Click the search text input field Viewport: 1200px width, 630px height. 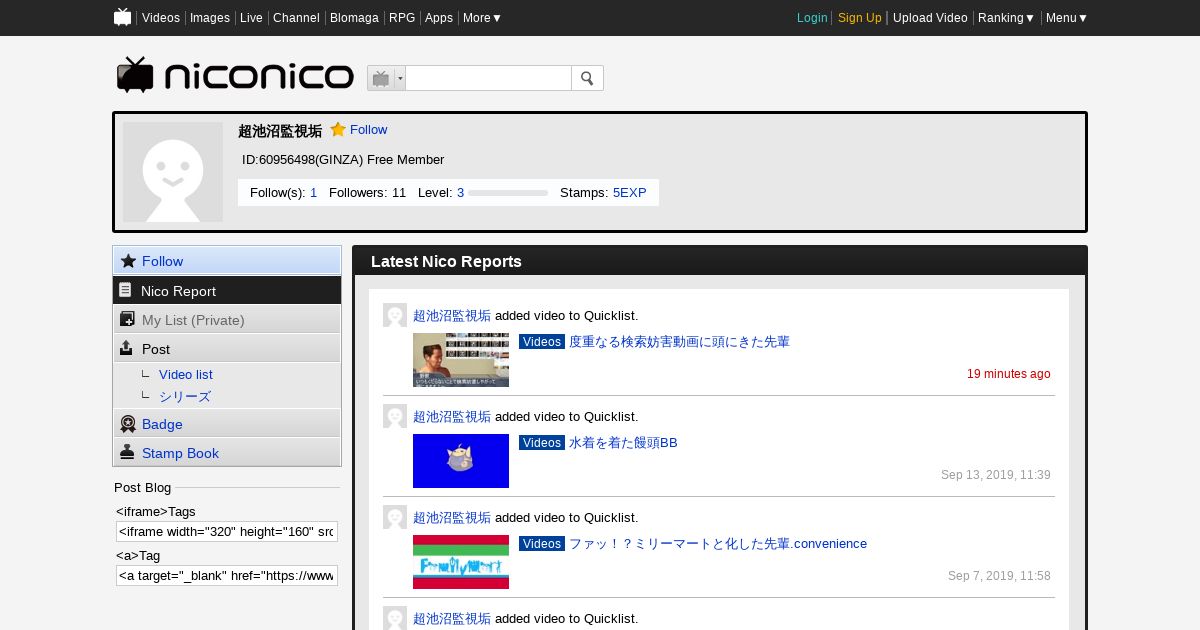pos(488,78)
